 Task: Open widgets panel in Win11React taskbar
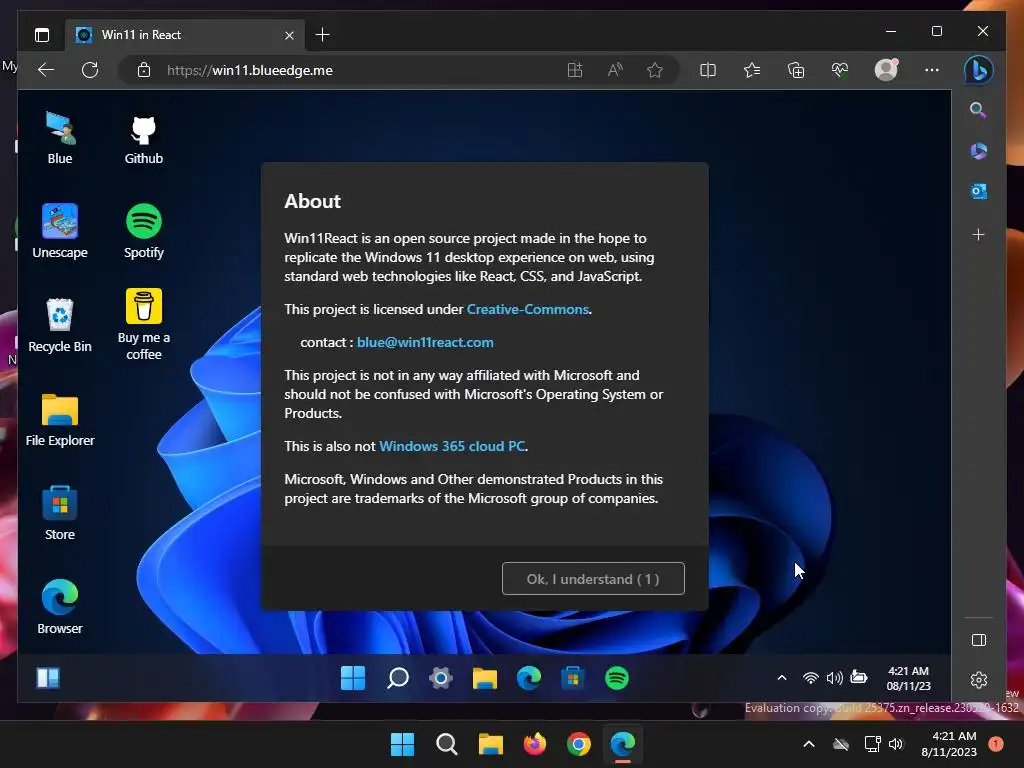tap(48, 678)
